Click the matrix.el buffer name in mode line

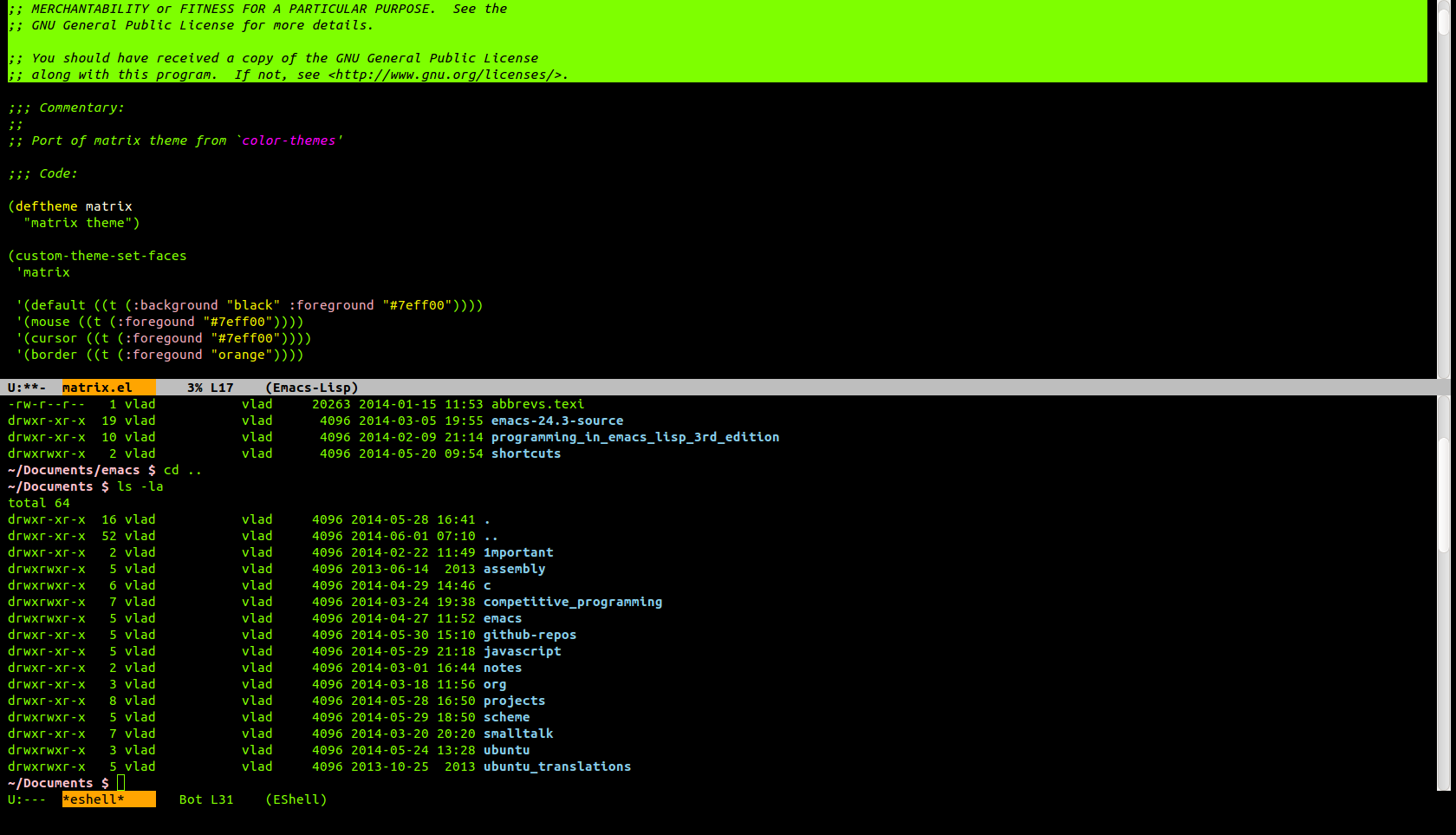(97, 388)
